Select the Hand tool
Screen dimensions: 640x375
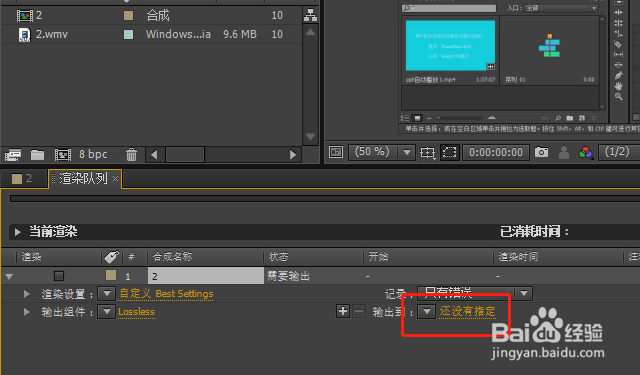click(x=618, y=86)
